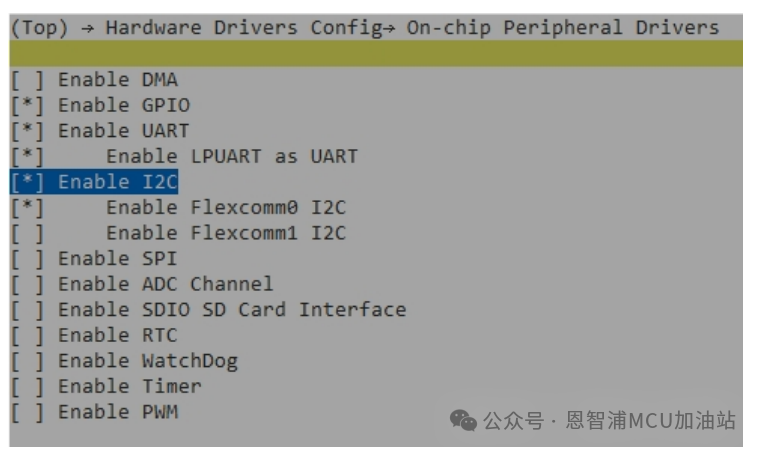Select On-chip Peripheral Drivers breadcrumb
This screenshot has height=451, width=760.
coord(562,28)
